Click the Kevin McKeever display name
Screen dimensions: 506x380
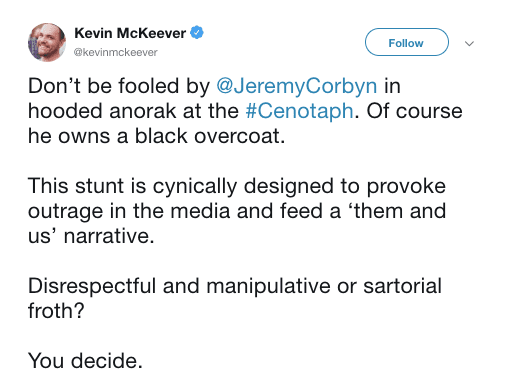pos(130,33)
